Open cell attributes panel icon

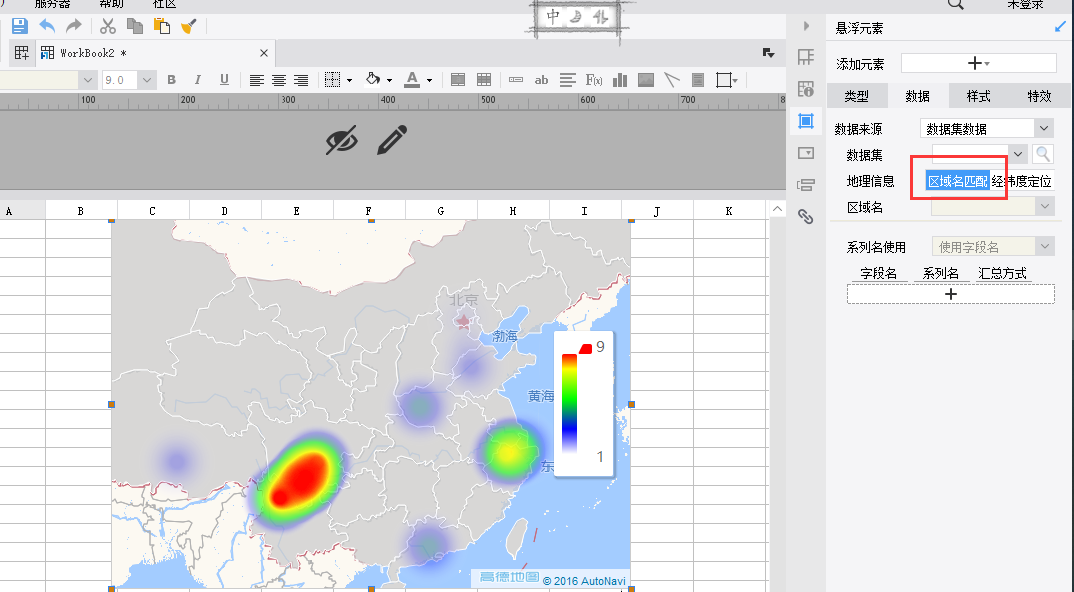tap(806, 57)
